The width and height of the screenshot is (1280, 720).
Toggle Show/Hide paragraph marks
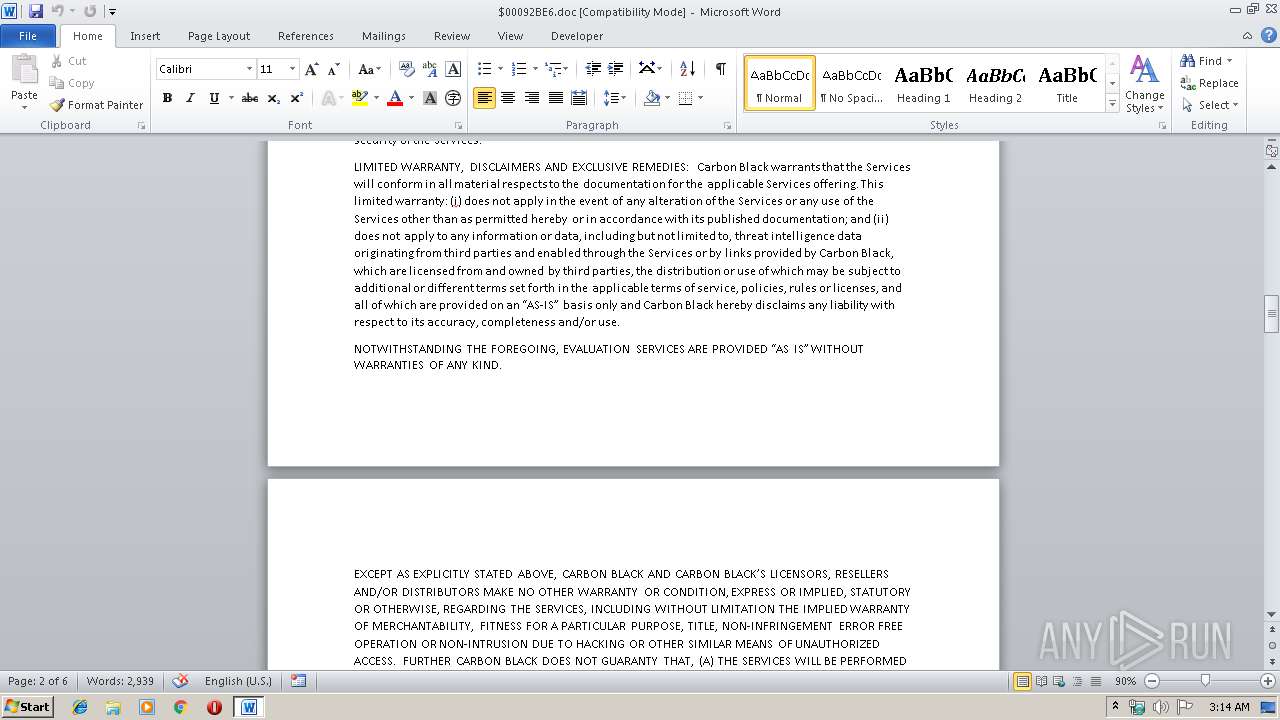(x=720, y=69)
